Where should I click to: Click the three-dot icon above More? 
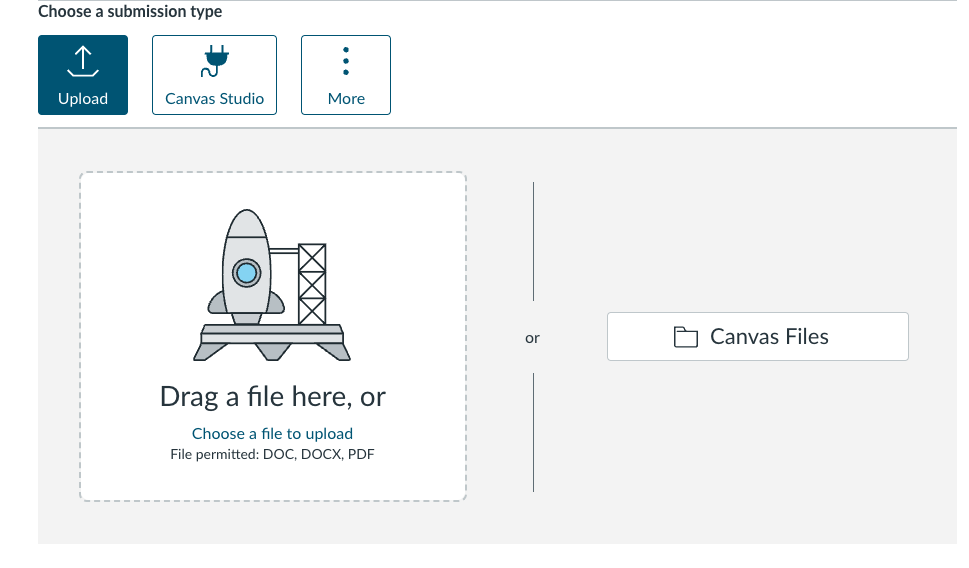pyautogui.click(x=345, y=61)
